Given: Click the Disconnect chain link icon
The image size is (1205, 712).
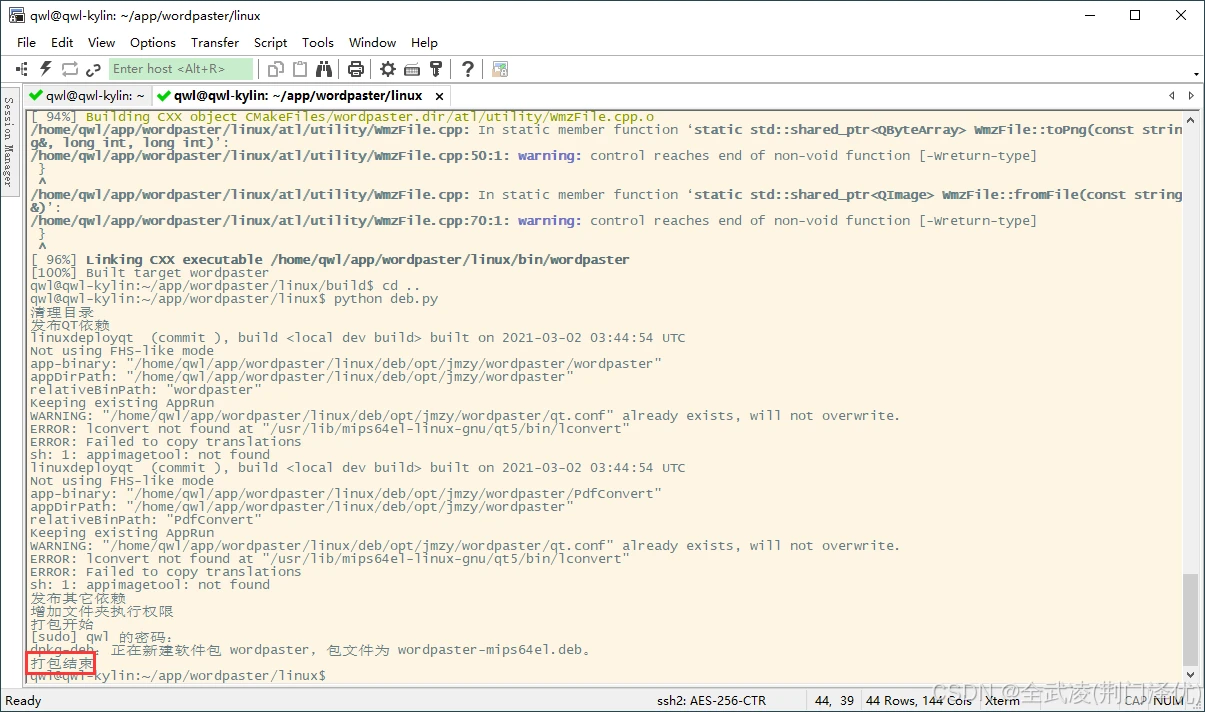Looking at the screenshot, I should pos(94,69).
